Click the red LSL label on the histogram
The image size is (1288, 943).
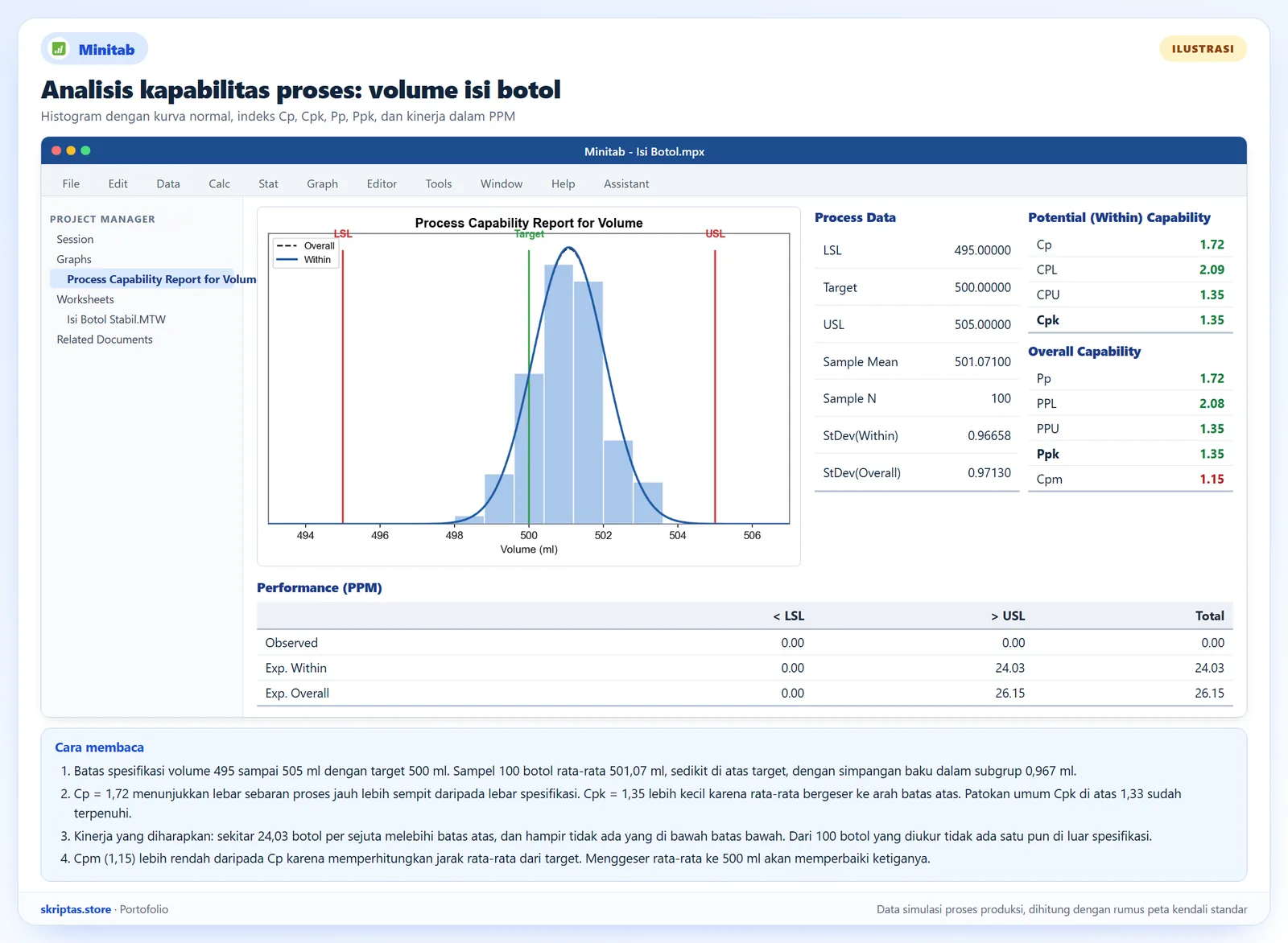343,234
